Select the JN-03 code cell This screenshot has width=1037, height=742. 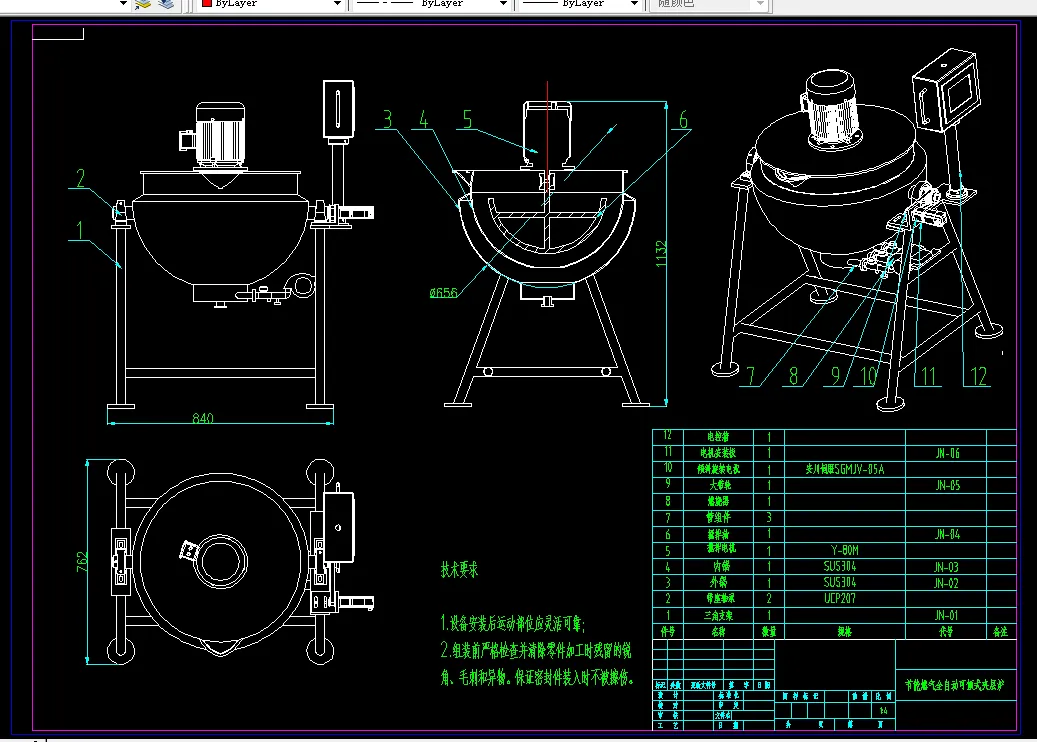946,567
